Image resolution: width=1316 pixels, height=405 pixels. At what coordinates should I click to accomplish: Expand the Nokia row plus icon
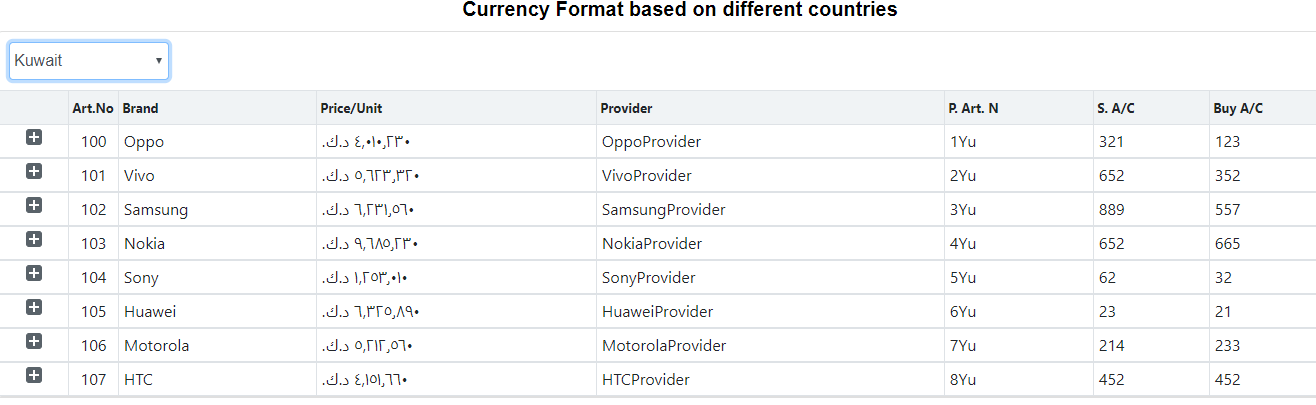[34, 239]
